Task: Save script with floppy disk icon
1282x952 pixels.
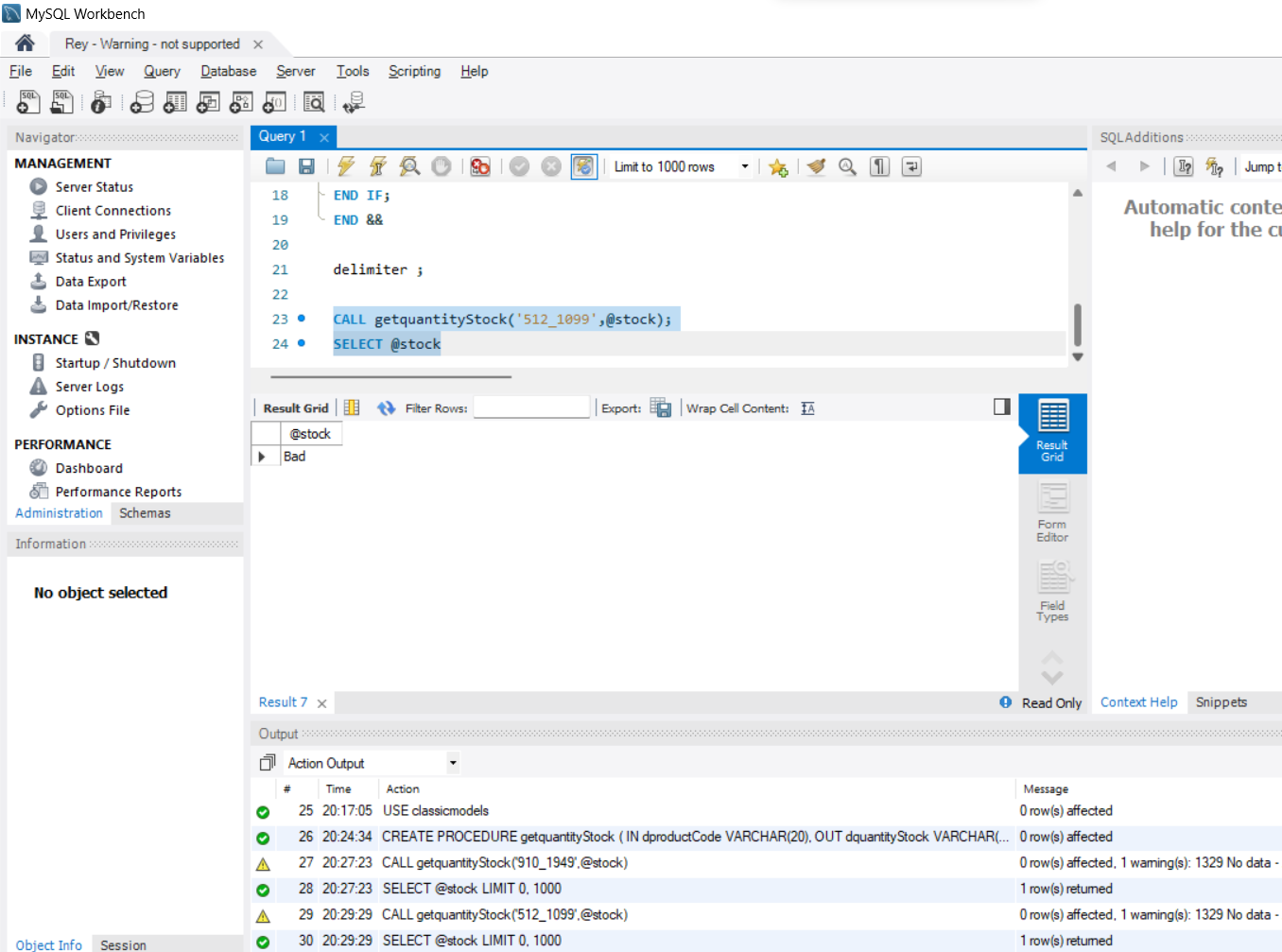Action: (x=306, y=166)
